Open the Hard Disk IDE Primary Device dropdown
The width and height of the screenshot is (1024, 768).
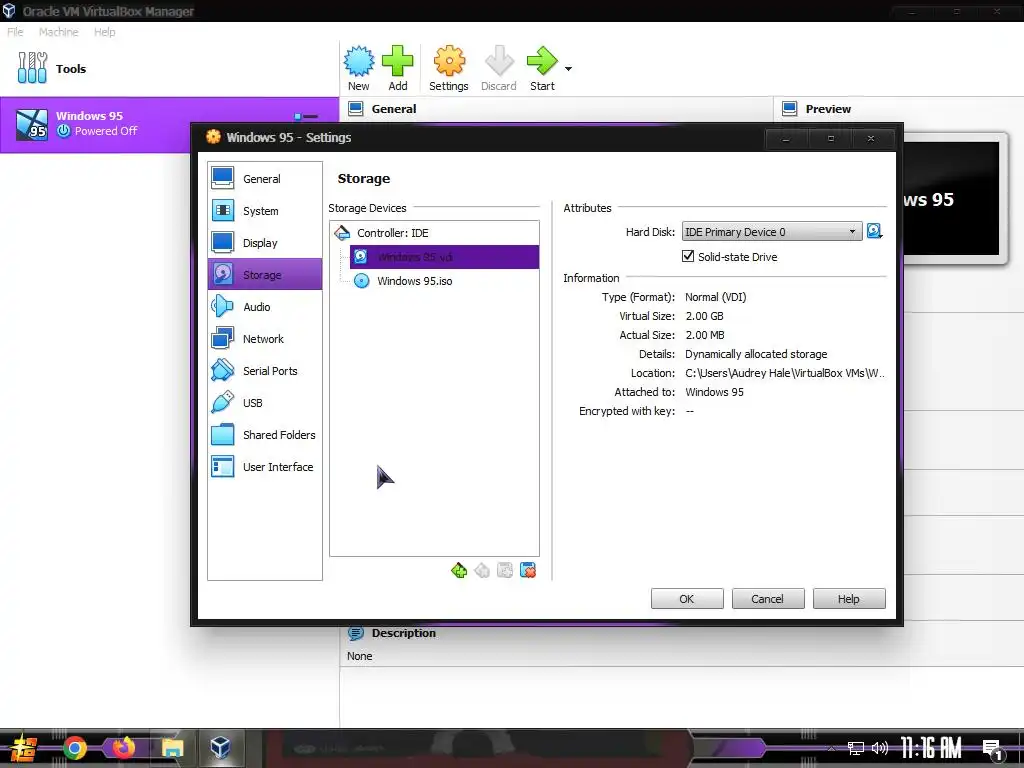click(x=772, y=232)
